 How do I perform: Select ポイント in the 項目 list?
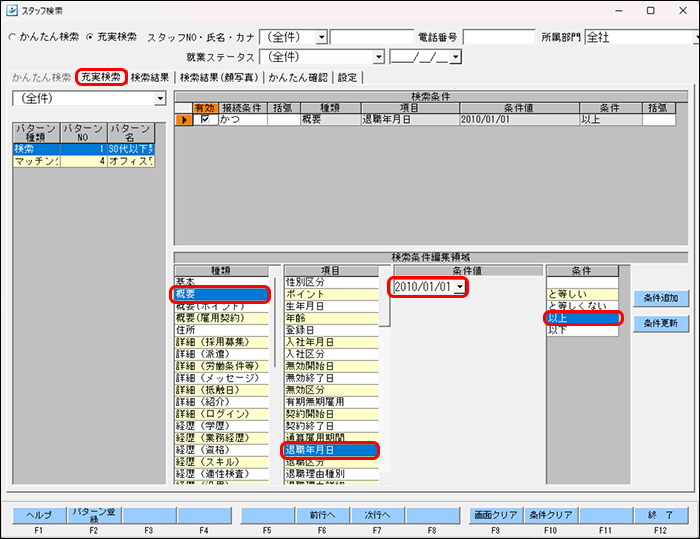(x=332, y=294)
